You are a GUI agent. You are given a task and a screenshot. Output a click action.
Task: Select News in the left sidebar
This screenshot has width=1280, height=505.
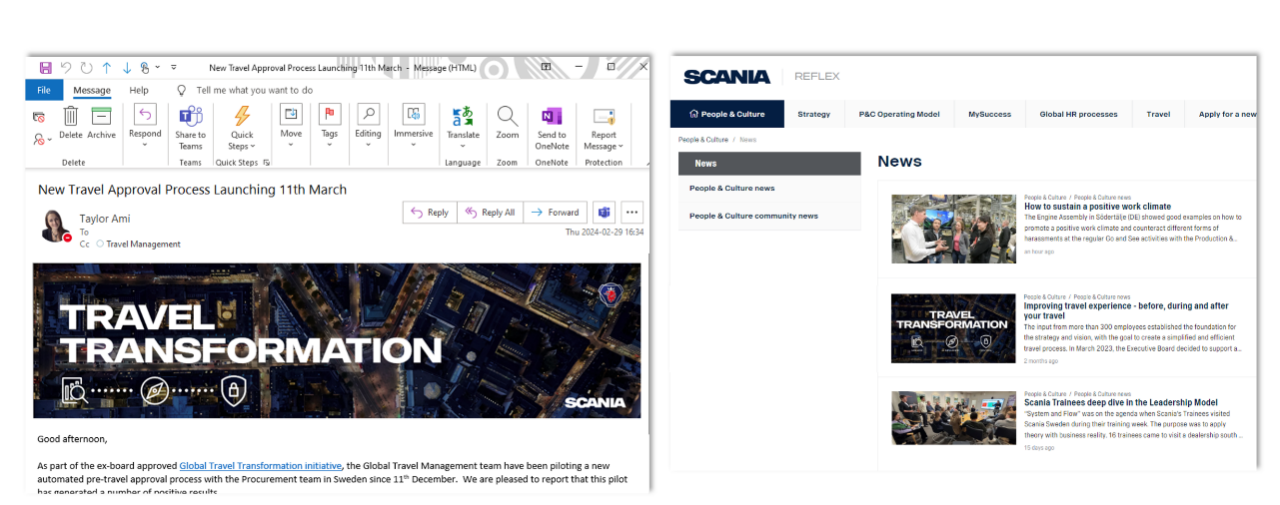[x=769, y=163]
